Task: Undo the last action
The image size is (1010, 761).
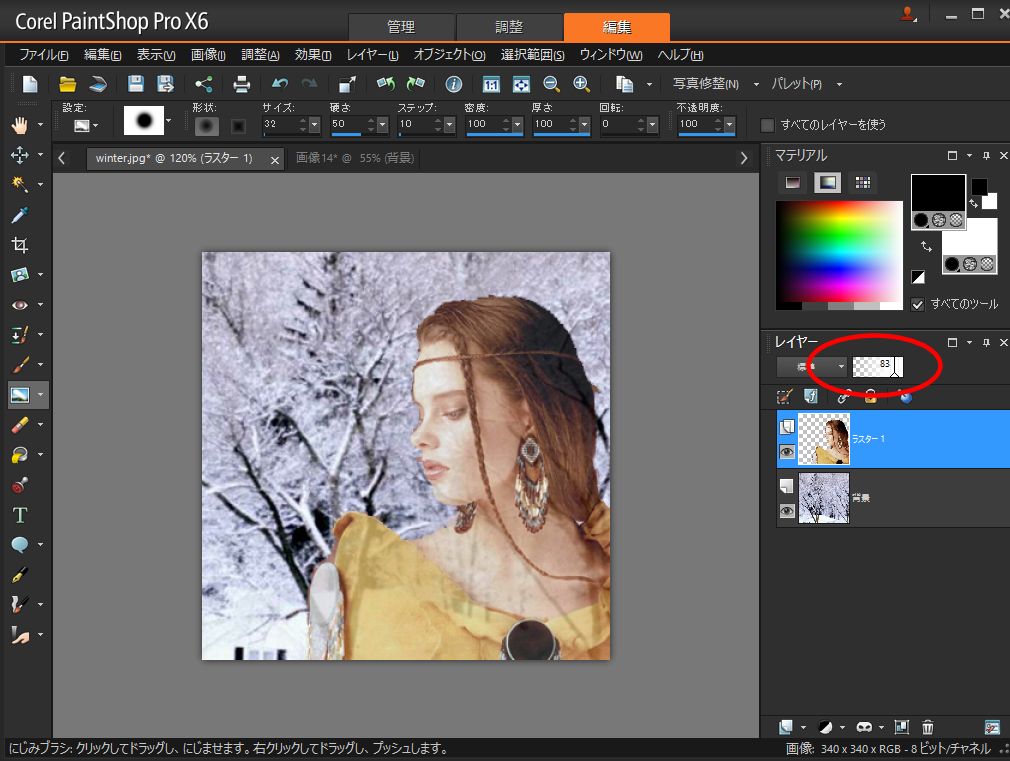Action: pos(280,84)
